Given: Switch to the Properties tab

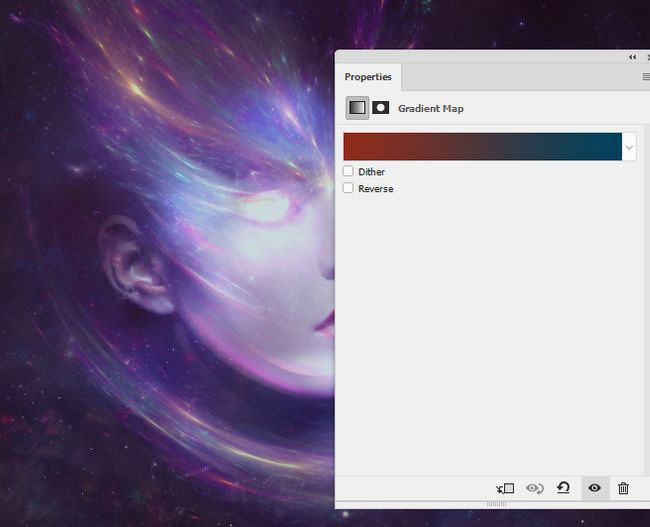Looking at the screenshot, I should (368, 77).
